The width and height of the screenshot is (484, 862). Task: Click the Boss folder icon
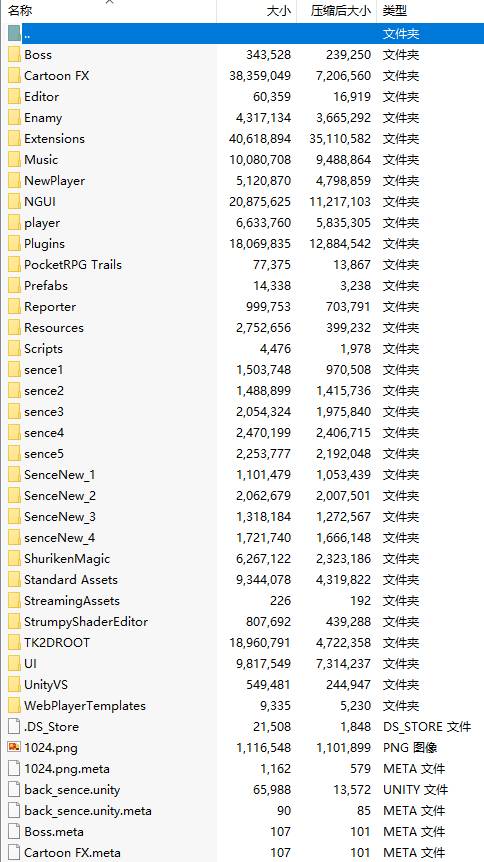tap(14, 54)
